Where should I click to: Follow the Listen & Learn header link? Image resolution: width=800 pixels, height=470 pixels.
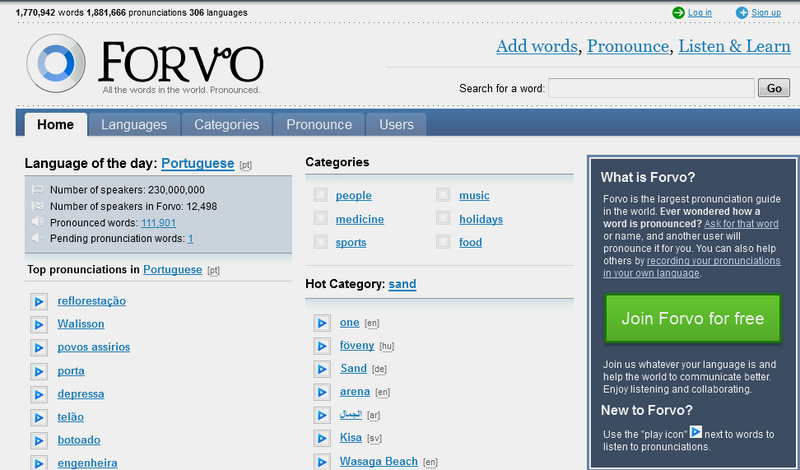(x=734, y=46)
